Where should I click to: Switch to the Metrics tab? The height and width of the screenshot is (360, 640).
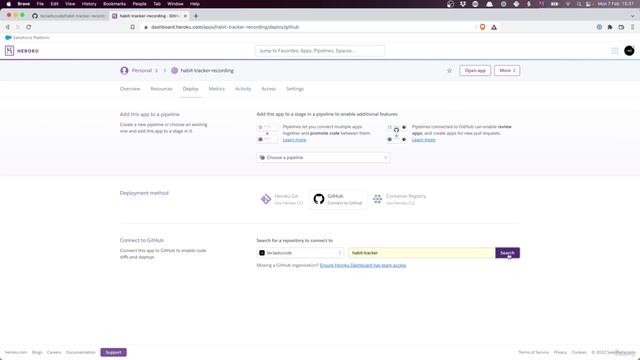point(216,89)
